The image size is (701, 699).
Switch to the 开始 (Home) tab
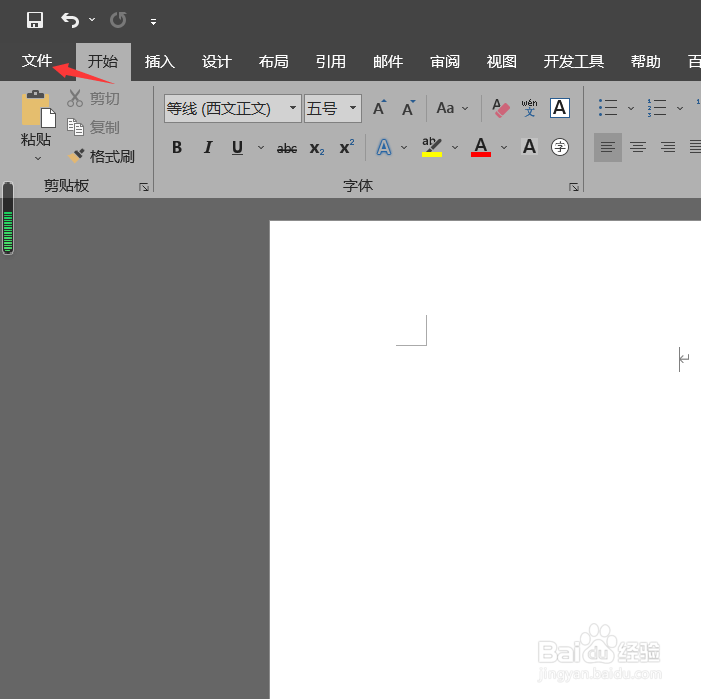tap(103, 62)
